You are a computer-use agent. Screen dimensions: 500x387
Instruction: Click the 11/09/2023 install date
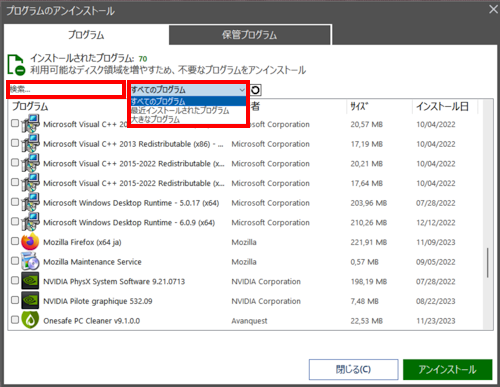[x=436, y=242]
